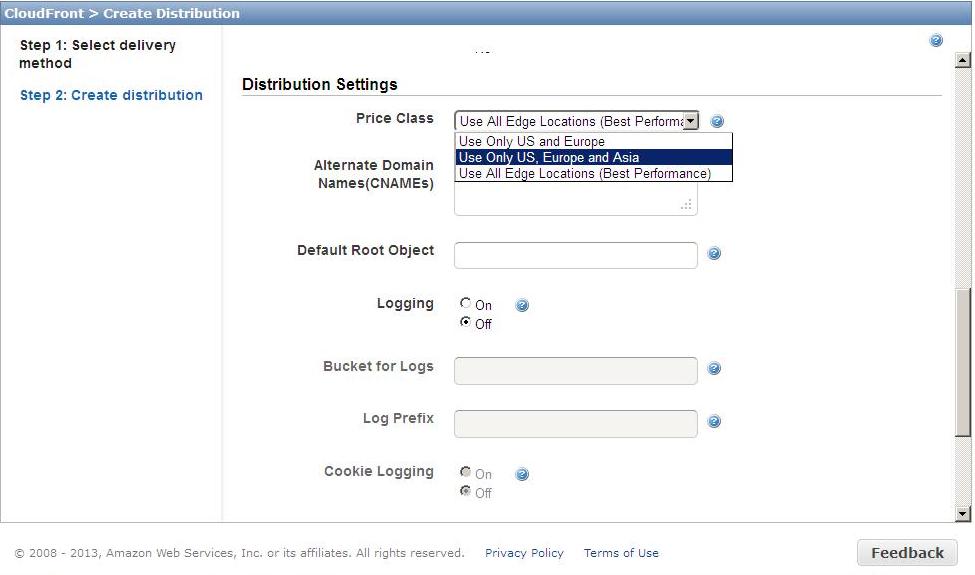Choose Use Only US and Europe

tap(594, 142)
